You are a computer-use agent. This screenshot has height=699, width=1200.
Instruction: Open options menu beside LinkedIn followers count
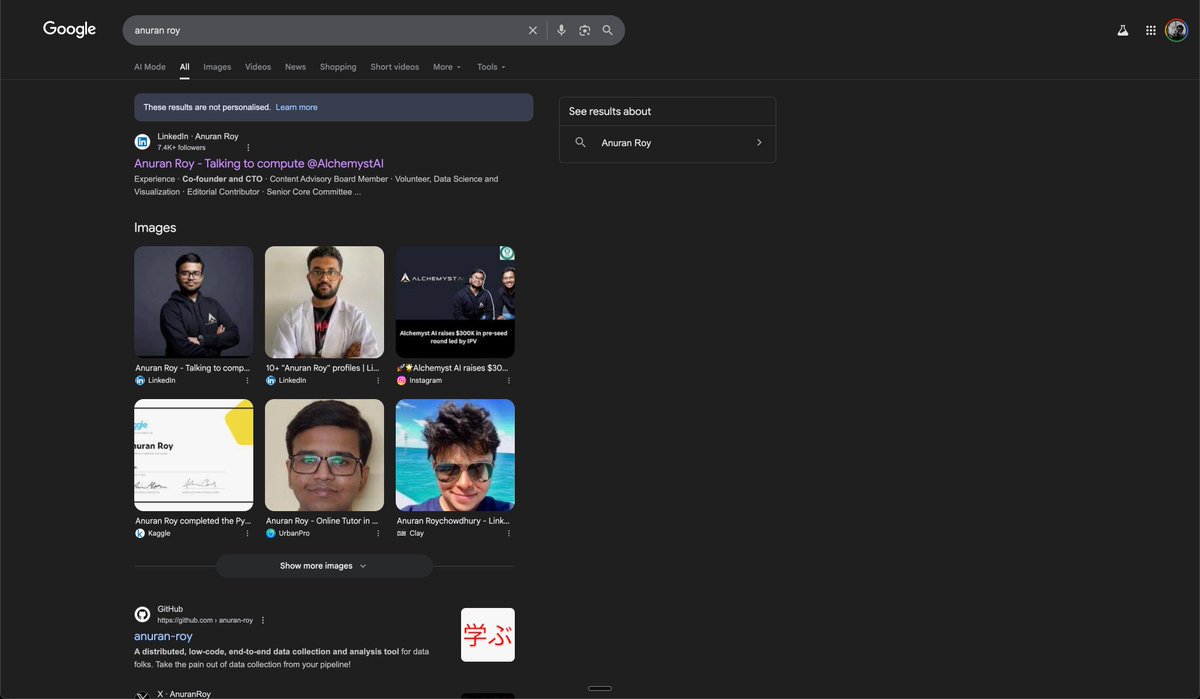[248, 147]
